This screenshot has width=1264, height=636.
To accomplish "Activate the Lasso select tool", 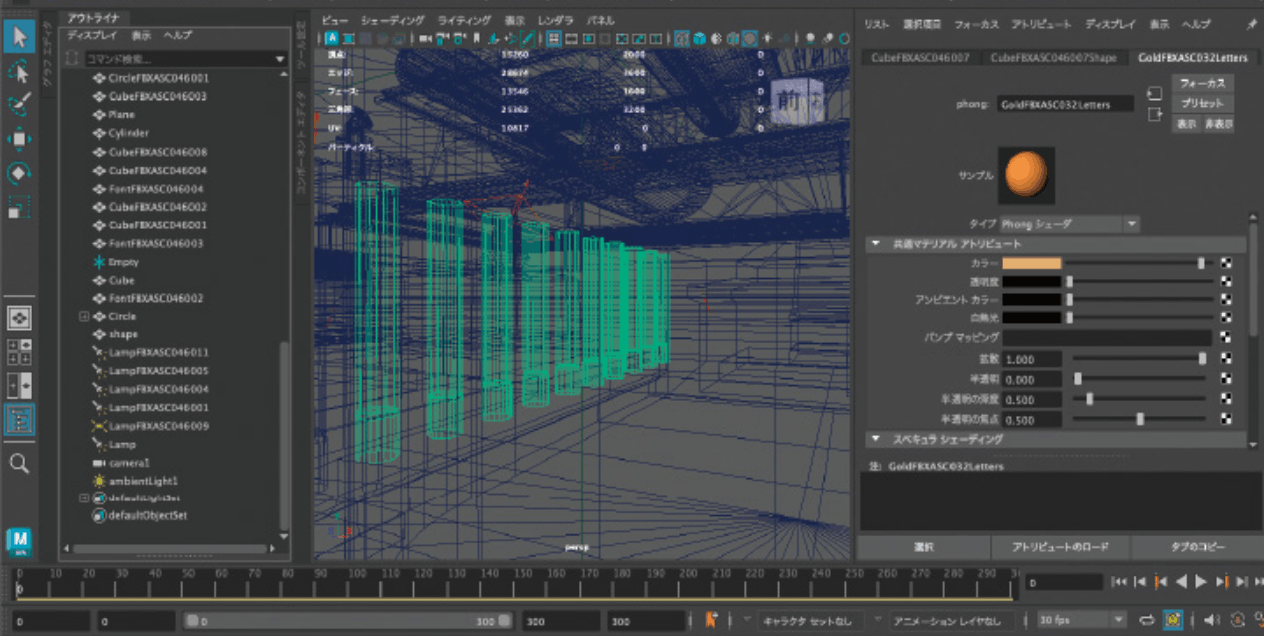I will point(20,72).
